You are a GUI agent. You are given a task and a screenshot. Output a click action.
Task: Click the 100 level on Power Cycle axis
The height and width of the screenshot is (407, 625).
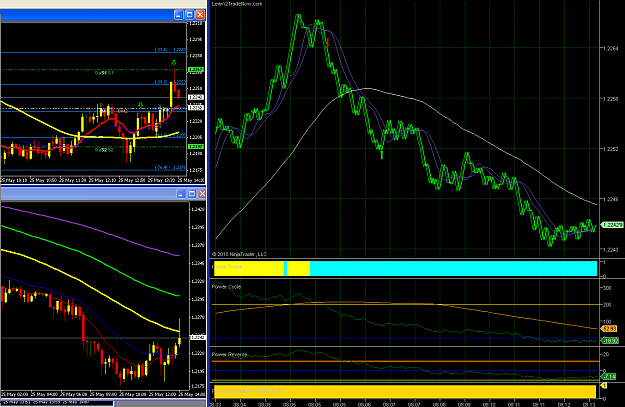pyautogui.click(x=608, y=321)
